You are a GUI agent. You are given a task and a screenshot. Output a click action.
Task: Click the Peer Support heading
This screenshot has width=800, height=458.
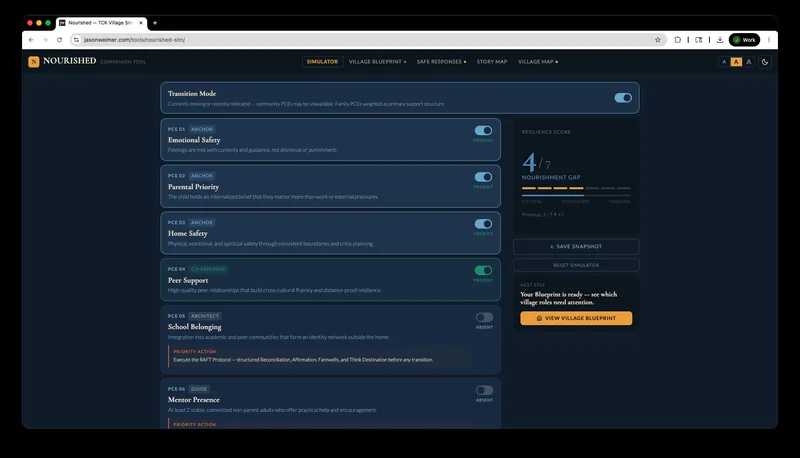(188, 280)
